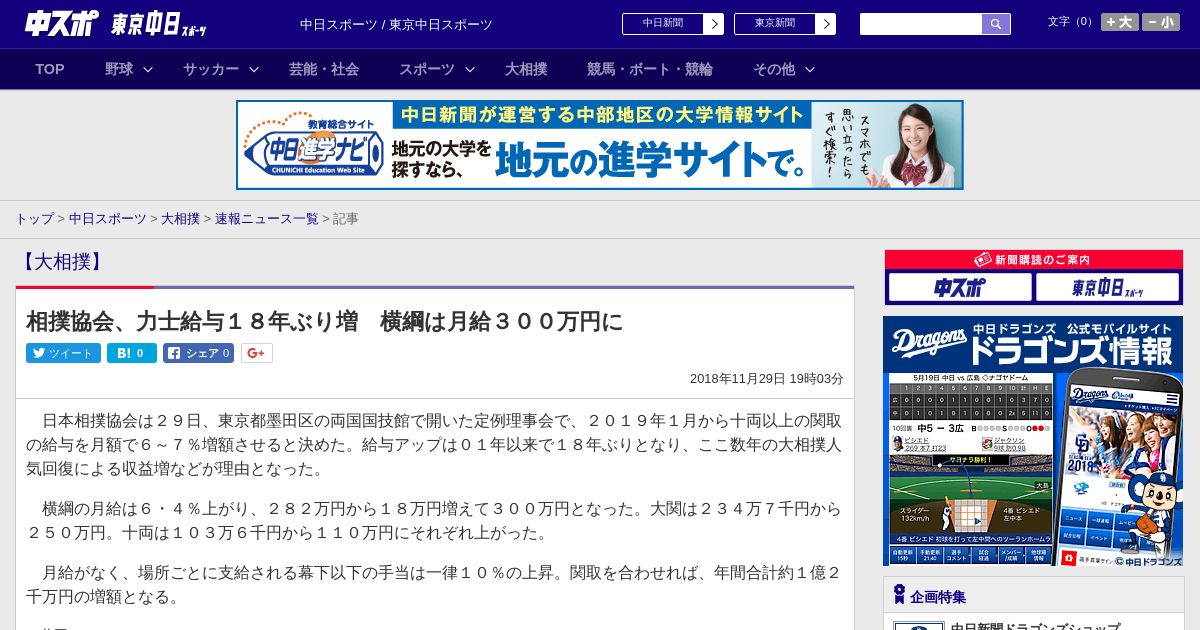Share article via Twitter ツイート button
Image resolution: width=1200 pixels, height=630 pixels.
(63, 353)
